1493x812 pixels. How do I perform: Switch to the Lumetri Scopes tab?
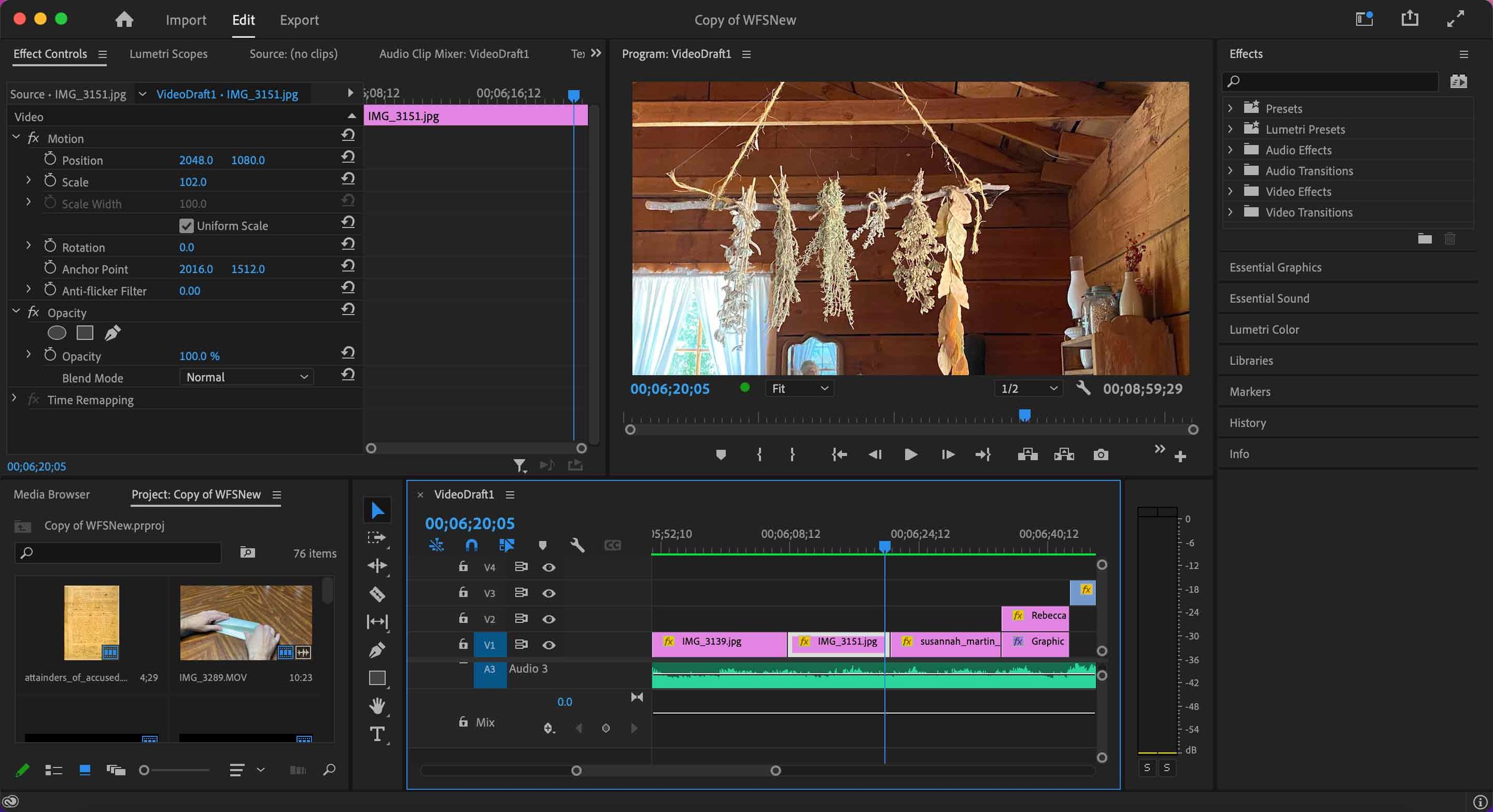(168, 54)
